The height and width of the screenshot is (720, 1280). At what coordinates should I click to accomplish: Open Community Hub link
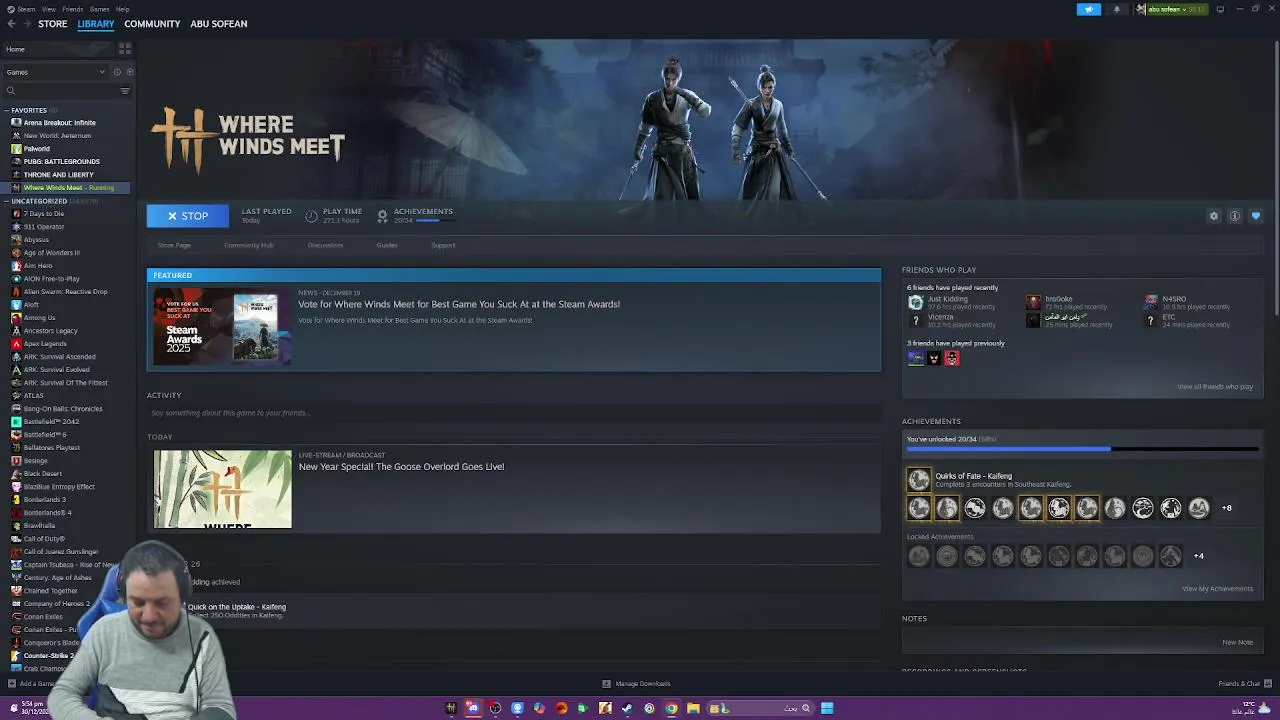tap(249, 245)
